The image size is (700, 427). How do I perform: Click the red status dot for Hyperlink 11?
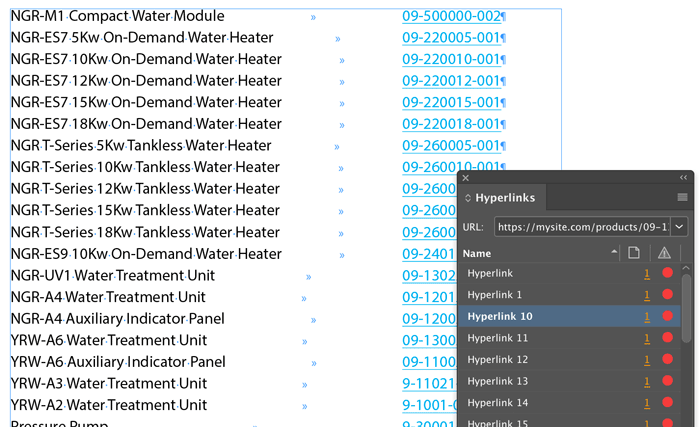point(667,337)
